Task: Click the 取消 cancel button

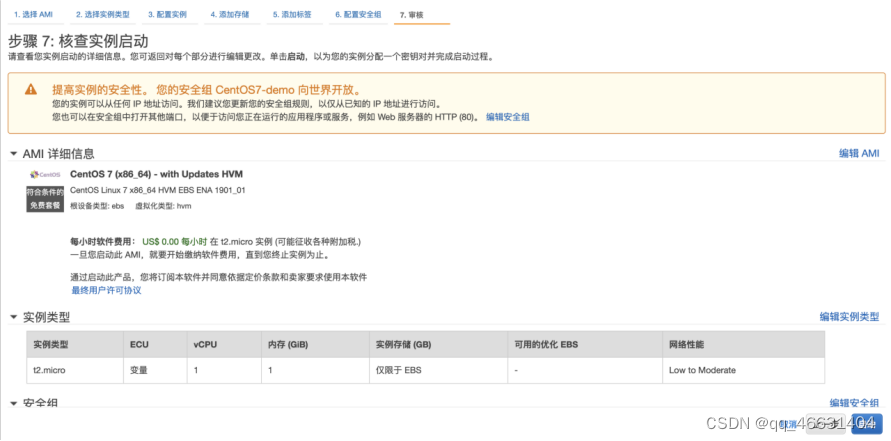Action: click(x=788, y=424)
